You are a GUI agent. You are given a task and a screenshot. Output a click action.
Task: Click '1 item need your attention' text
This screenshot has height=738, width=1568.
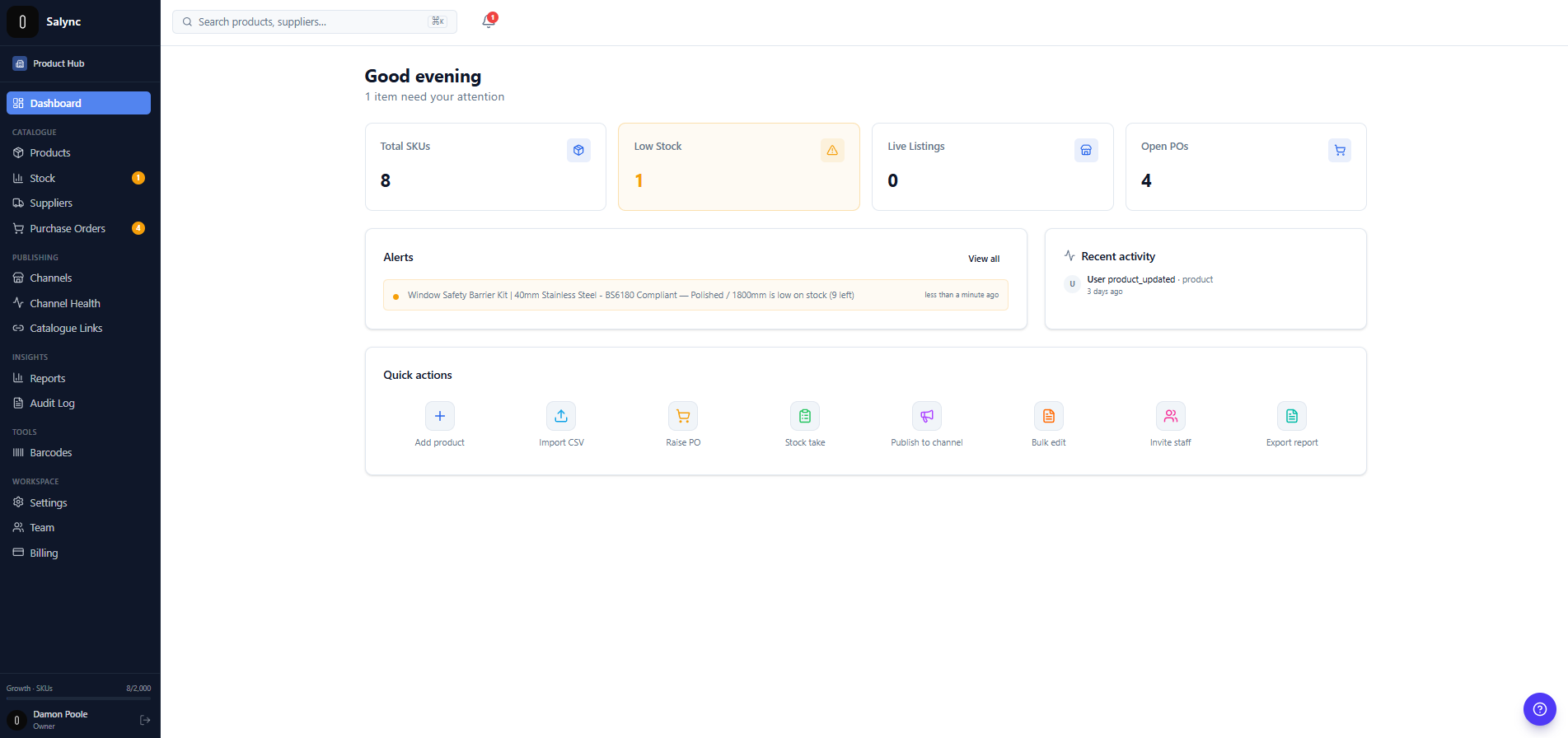tap(434, 96)
